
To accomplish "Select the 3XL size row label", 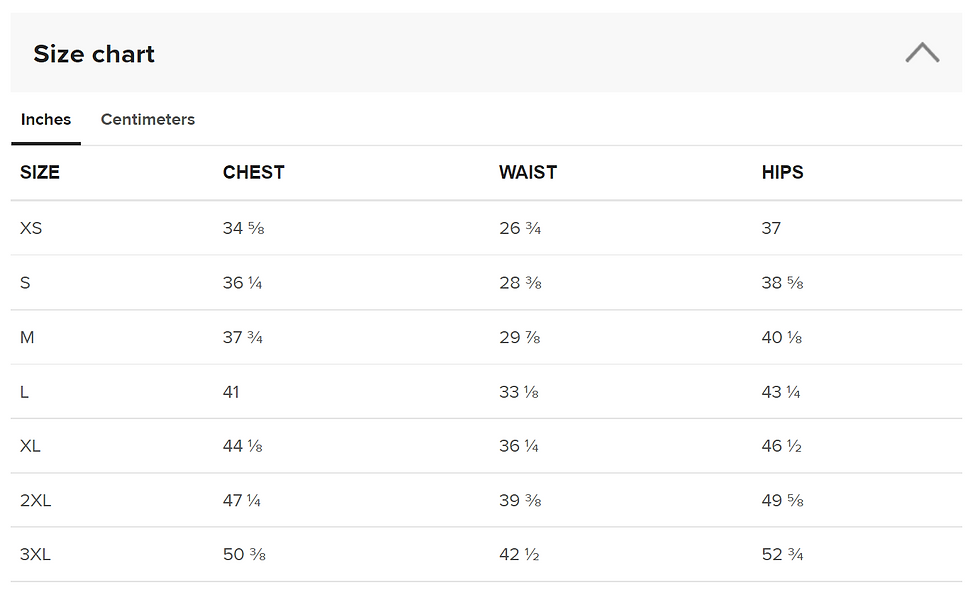I will 35,554.
